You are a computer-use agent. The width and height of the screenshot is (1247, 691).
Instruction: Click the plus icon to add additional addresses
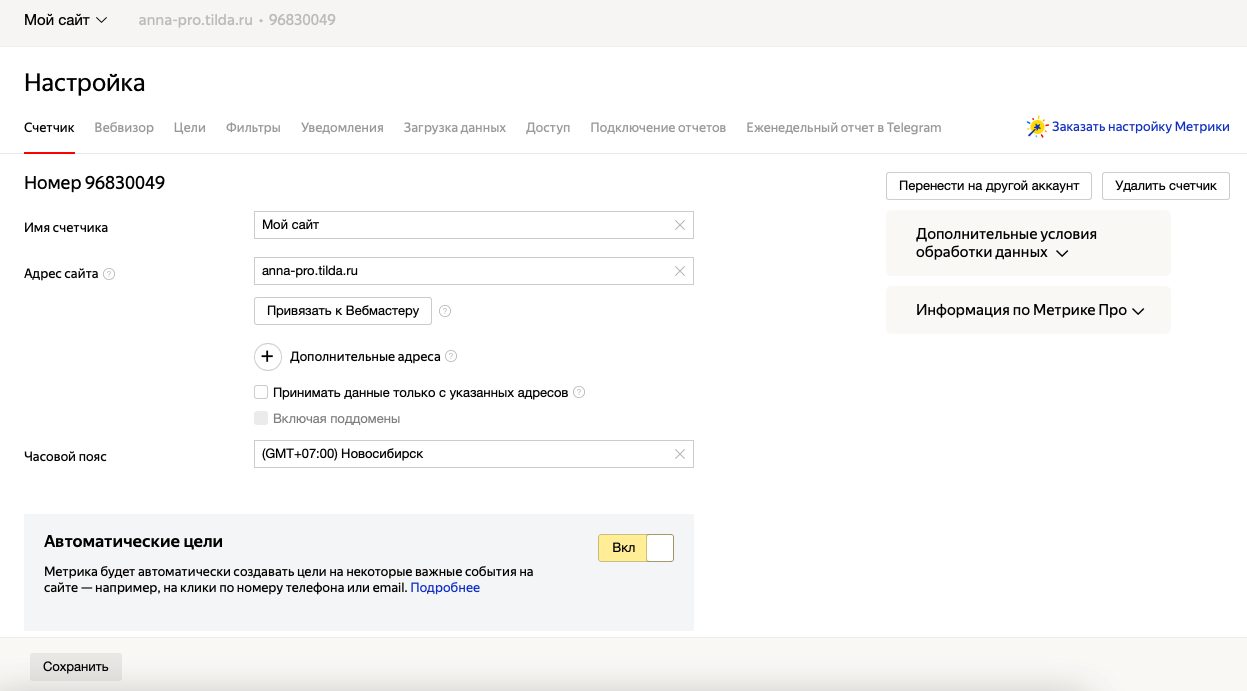pos(268,356)
